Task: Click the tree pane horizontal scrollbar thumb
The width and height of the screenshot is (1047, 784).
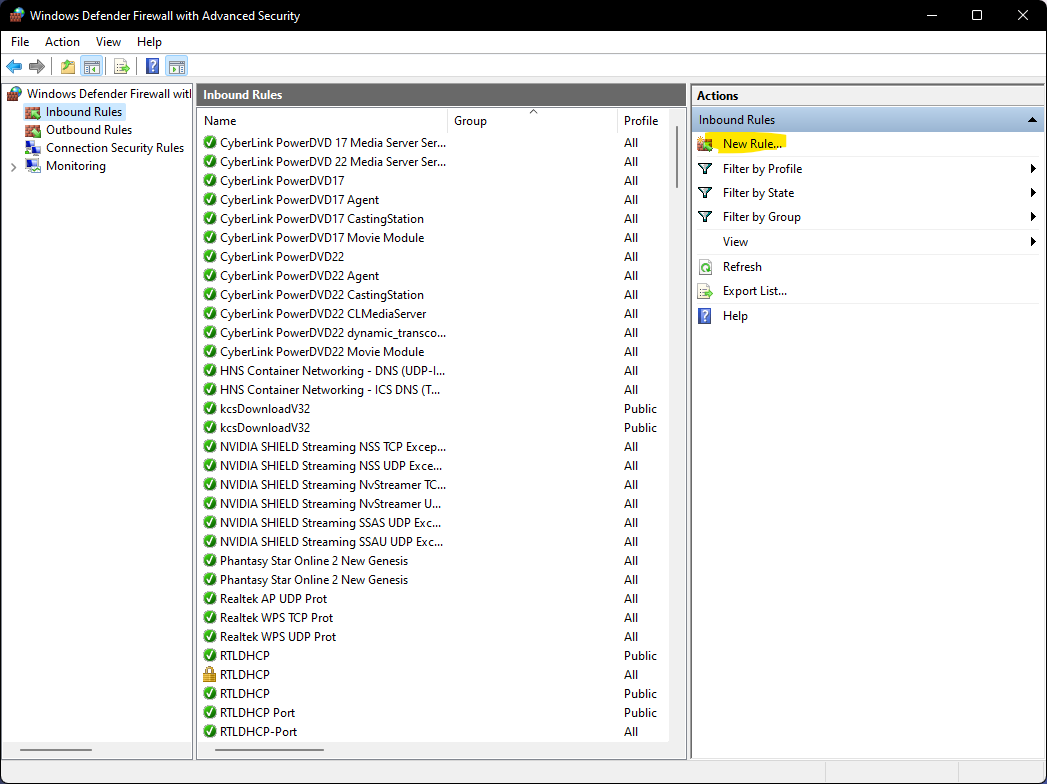Action: coord(55,750)
